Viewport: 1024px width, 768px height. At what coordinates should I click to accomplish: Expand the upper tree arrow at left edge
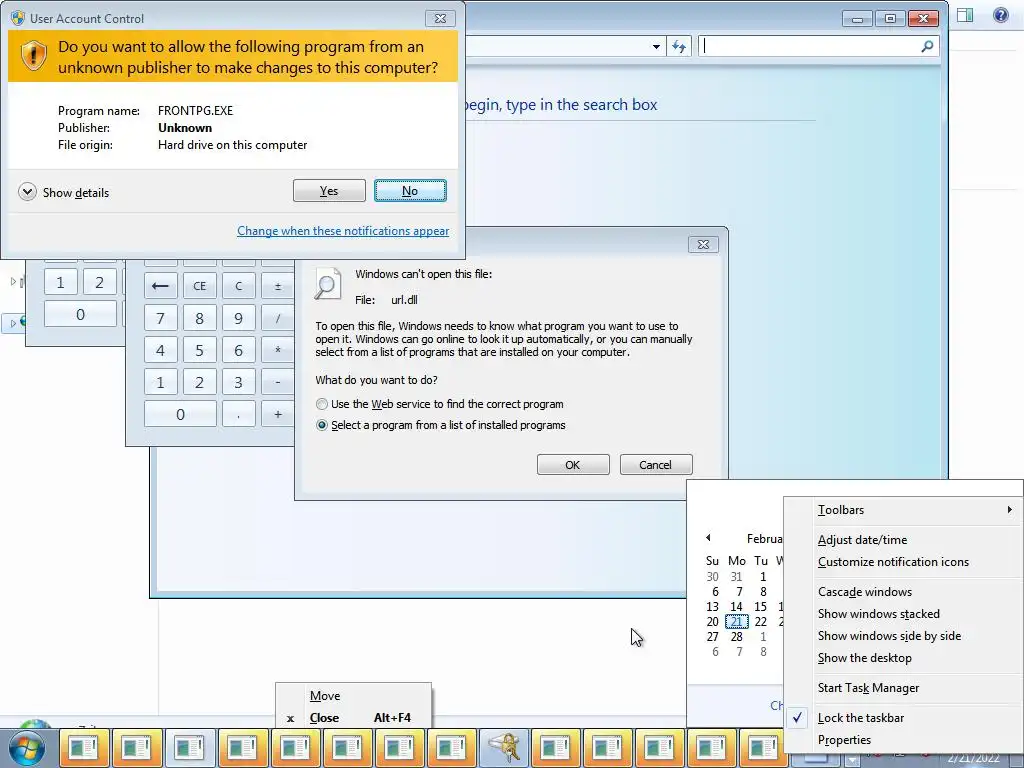(13, 281)
